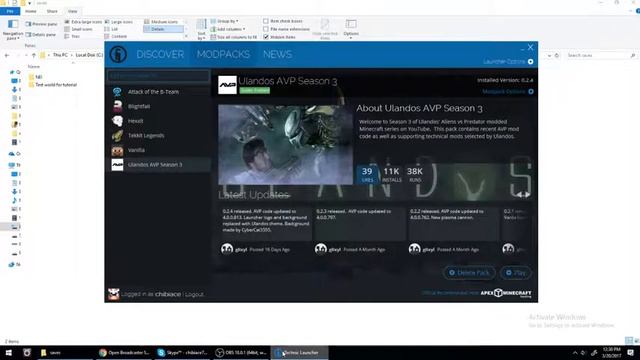Show hidden system tray icons chevron
This screenshot has width=640, height=360.
[x=575, y=353]
